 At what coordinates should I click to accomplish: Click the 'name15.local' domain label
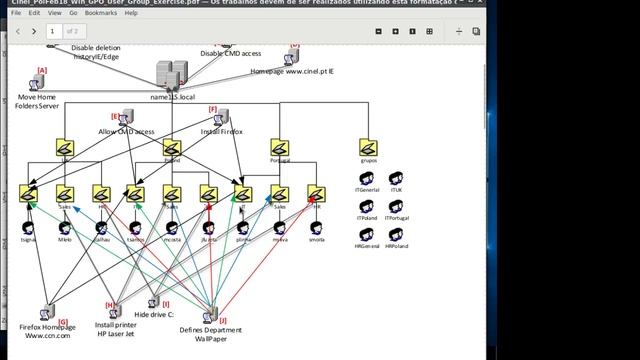[x=173, y=97]
